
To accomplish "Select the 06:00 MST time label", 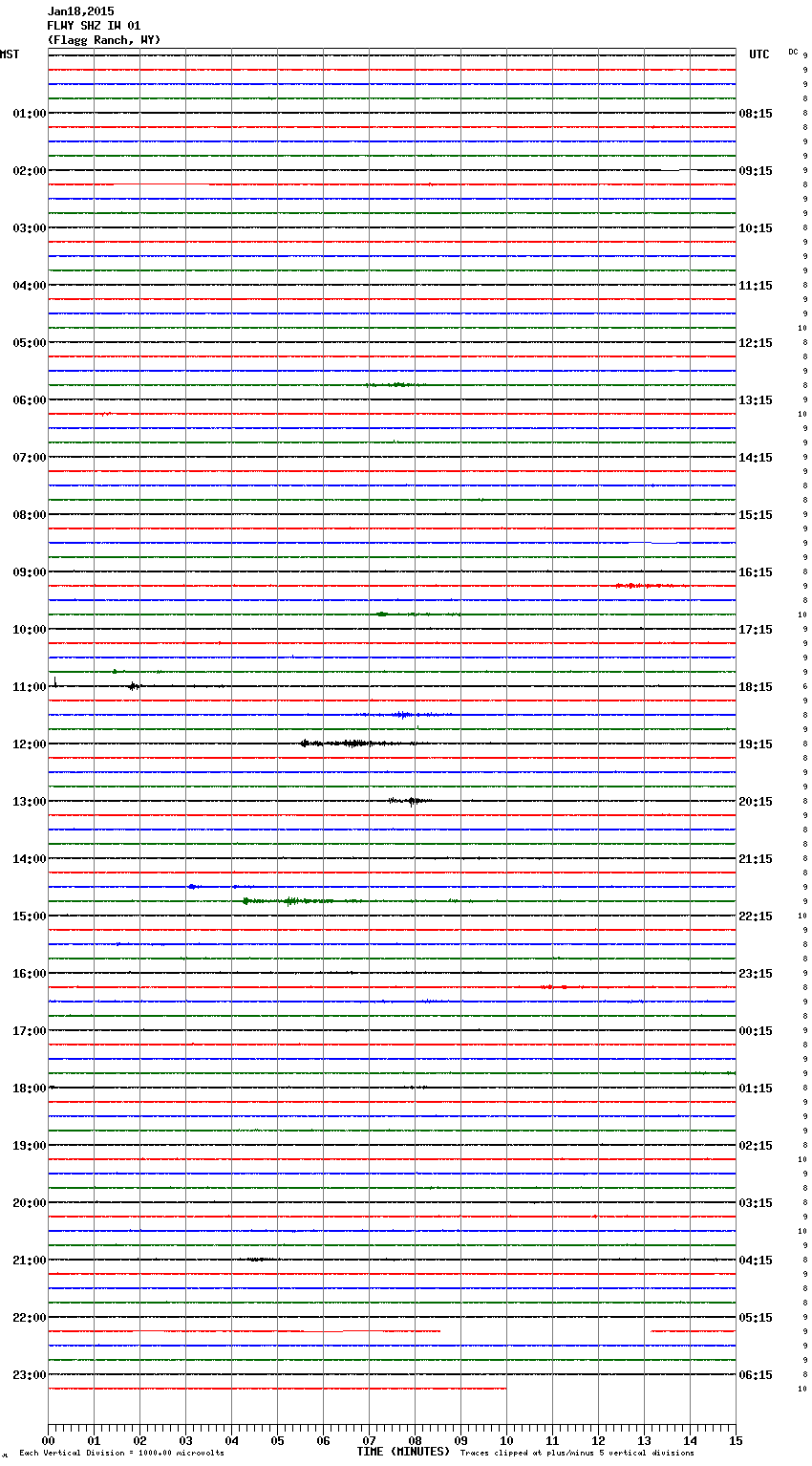I will pyautogui.click(x=30, y=400).
